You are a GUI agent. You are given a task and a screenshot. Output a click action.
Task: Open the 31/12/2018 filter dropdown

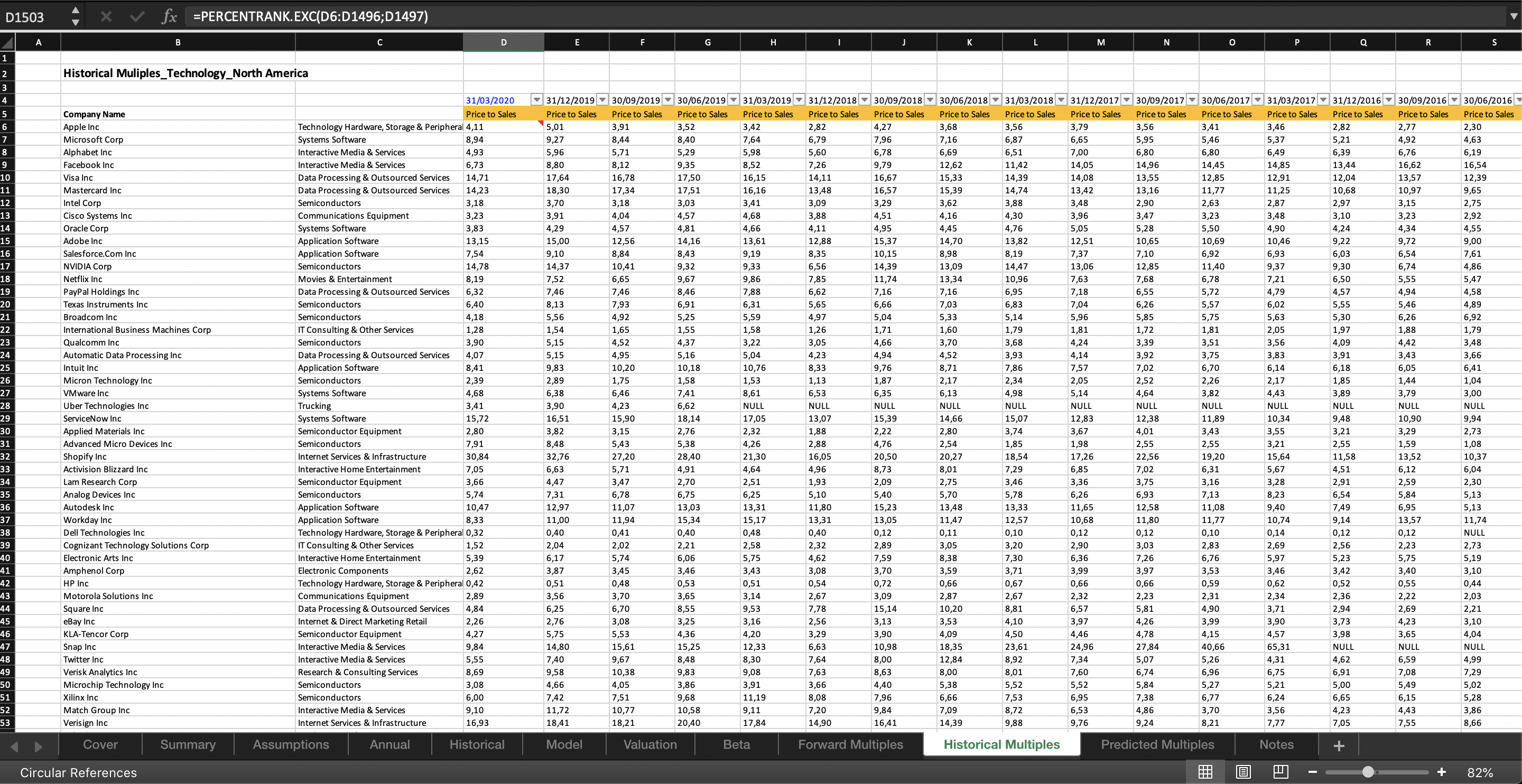[x=865, y=100]
